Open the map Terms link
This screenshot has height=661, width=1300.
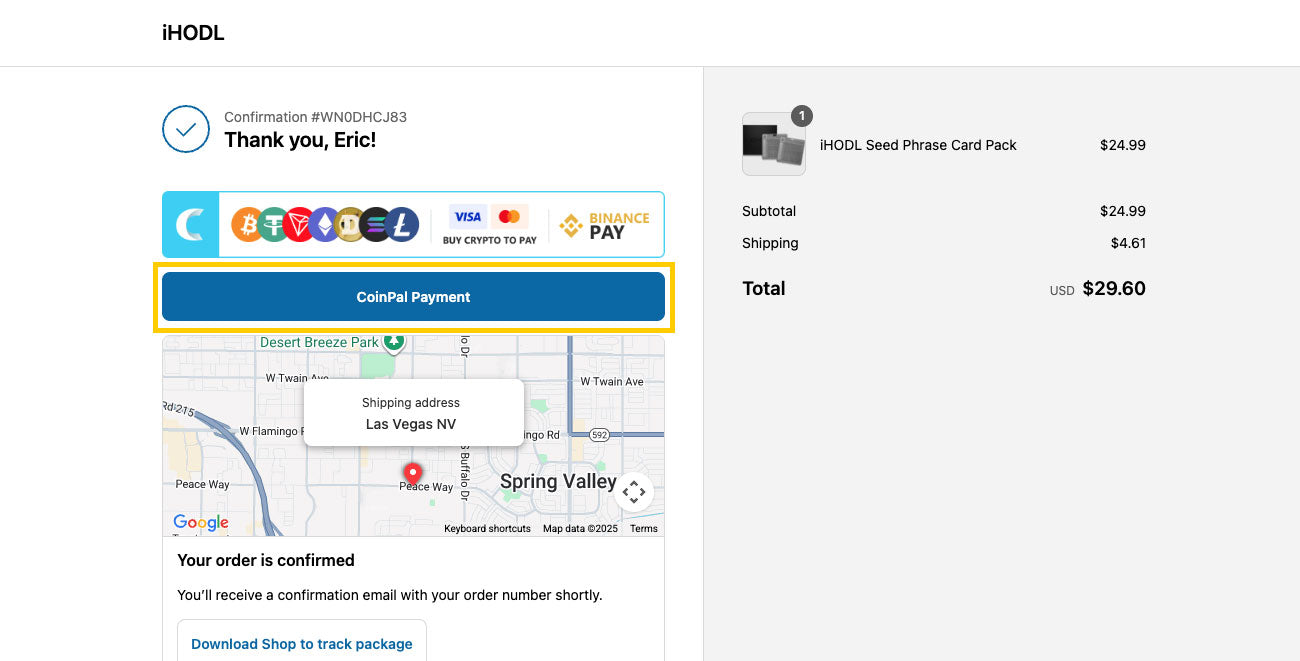(644, 529)
